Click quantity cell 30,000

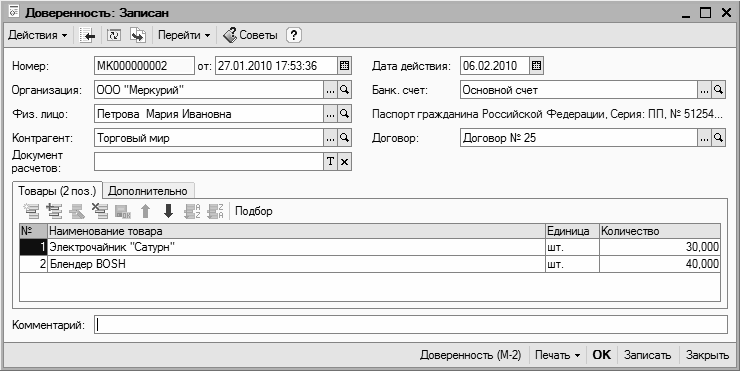point(660,247)
